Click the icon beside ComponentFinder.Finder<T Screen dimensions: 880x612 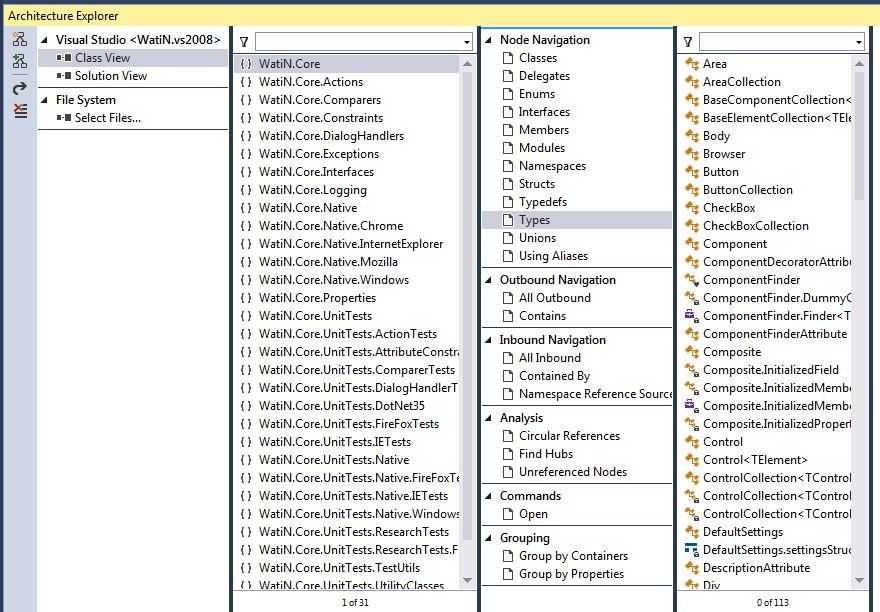tap(692, 316)
